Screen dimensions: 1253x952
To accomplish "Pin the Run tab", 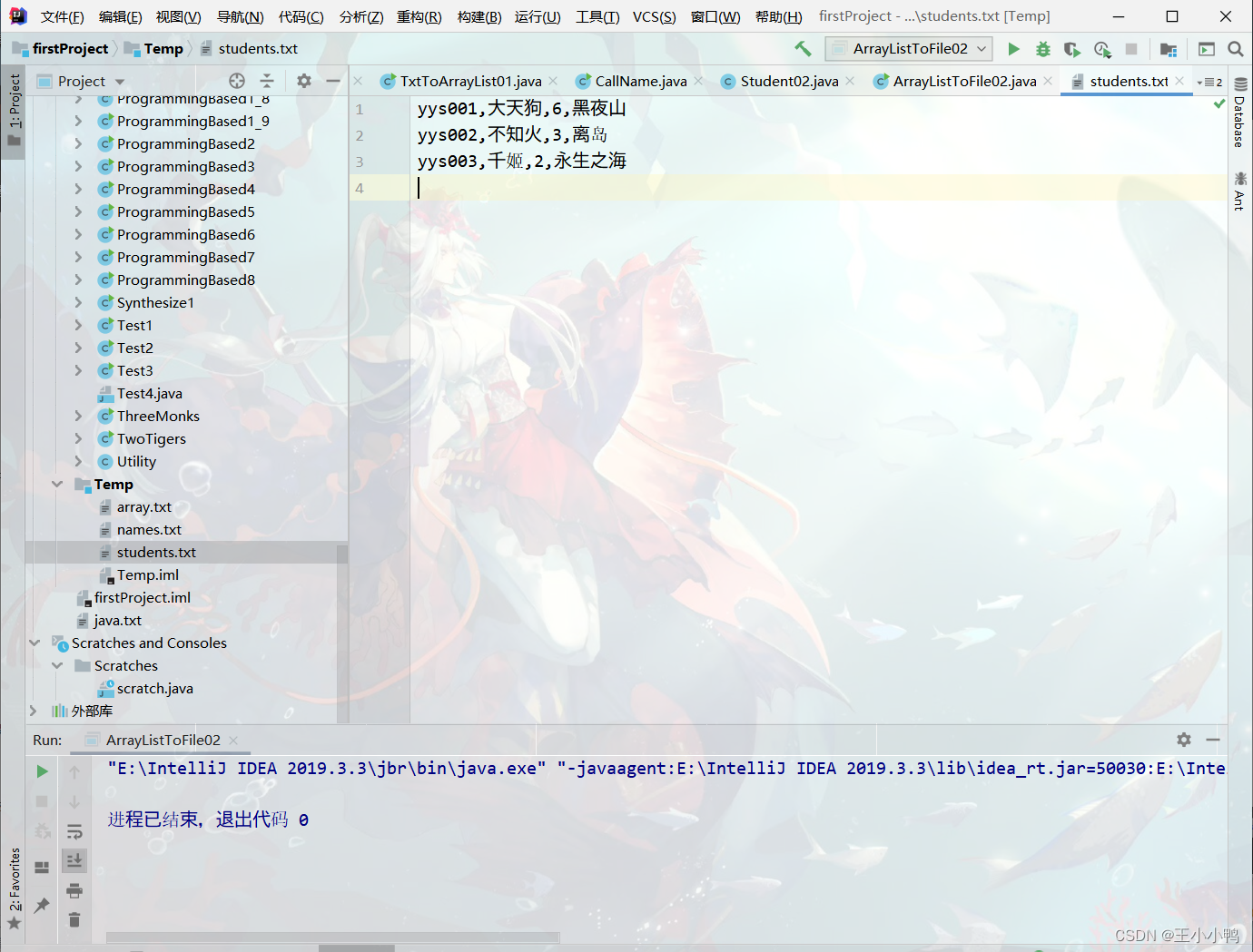I will [42, 905].
